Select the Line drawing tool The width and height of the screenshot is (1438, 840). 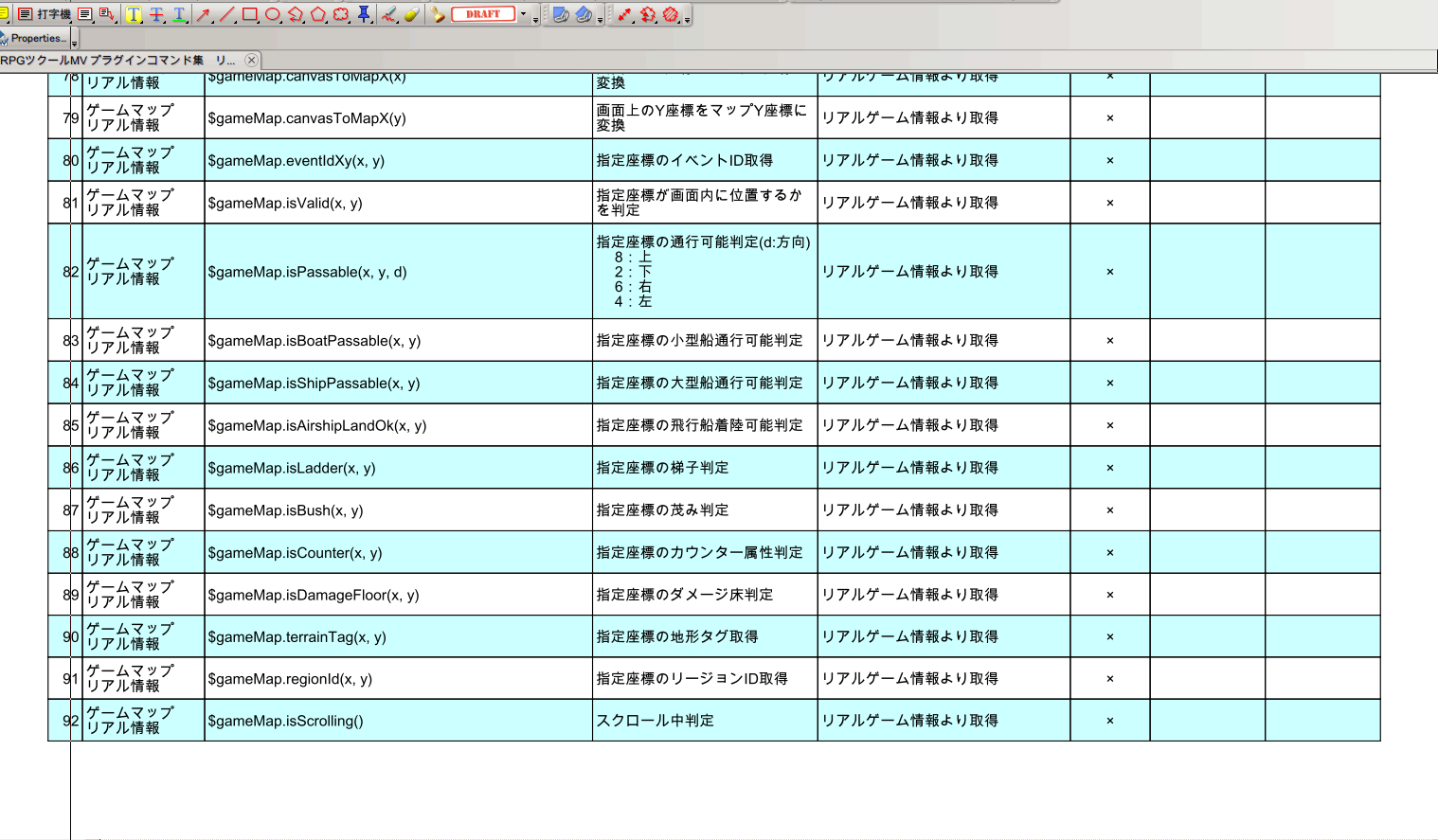227,14
